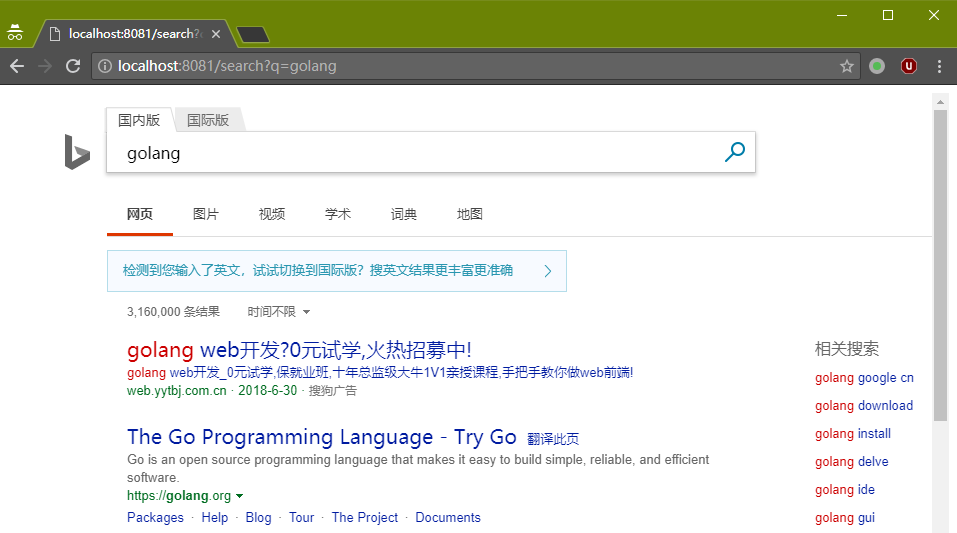Switch to the 国内版 tab

point(139,120)
